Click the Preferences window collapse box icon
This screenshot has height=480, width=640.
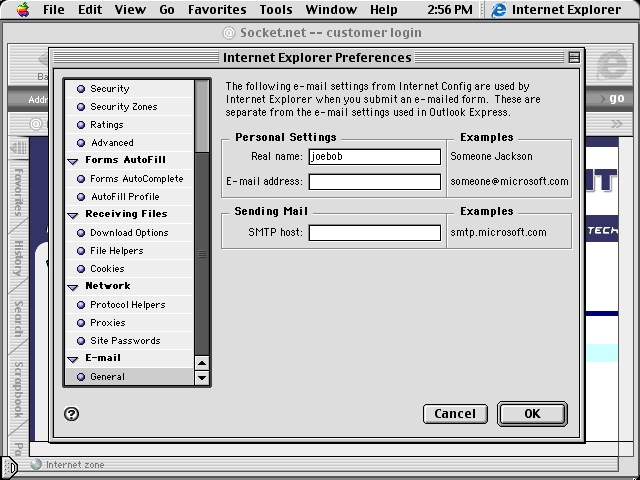[574, 58]
